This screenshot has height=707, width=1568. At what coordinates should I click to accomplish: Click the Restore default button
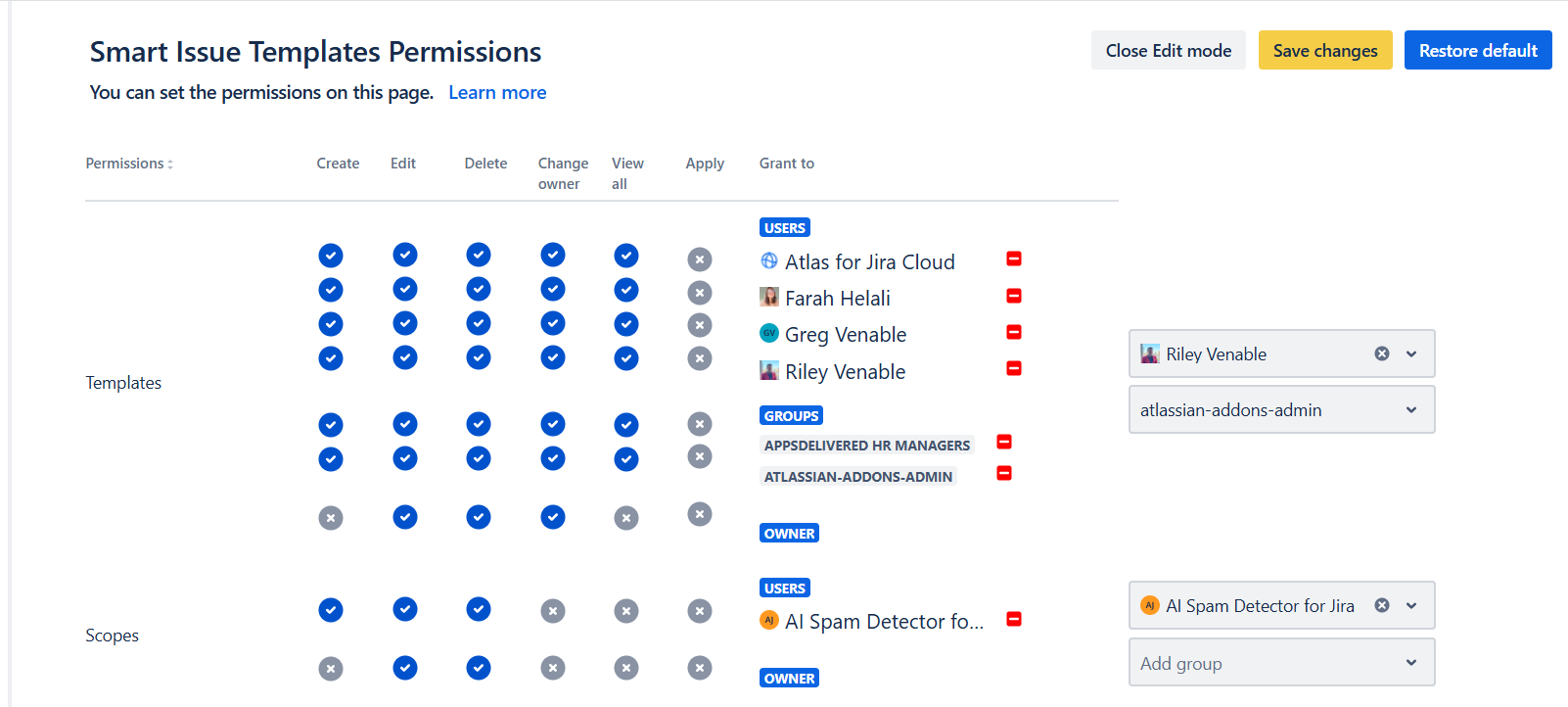(x=1477, y=51)
